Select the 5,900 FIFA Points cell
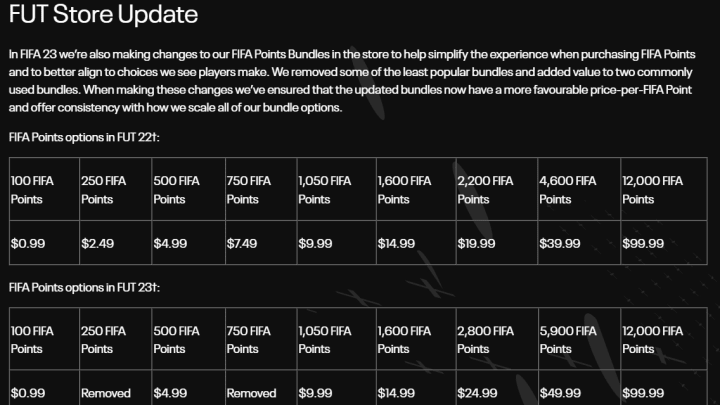Image resolution: width=720 pixels, height=405 pixels. [x=579, y=339]
